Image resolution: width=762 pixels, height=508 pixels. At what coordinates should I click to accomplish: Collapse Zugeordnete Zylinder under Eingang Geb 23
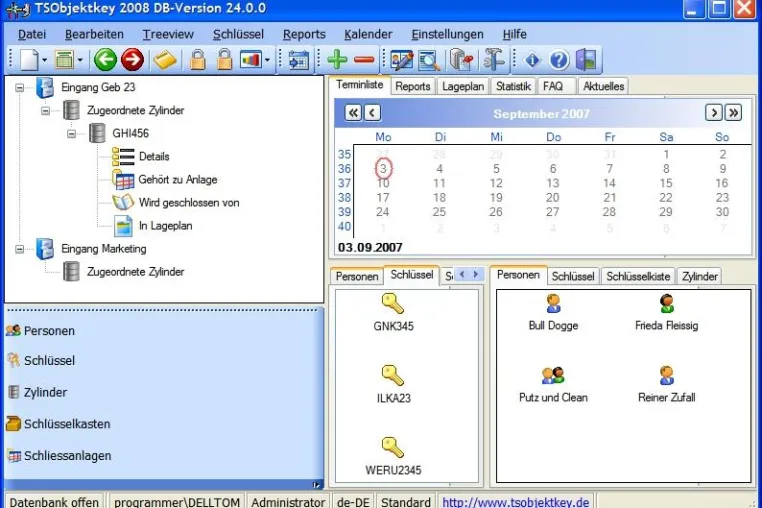click(45, 111)
